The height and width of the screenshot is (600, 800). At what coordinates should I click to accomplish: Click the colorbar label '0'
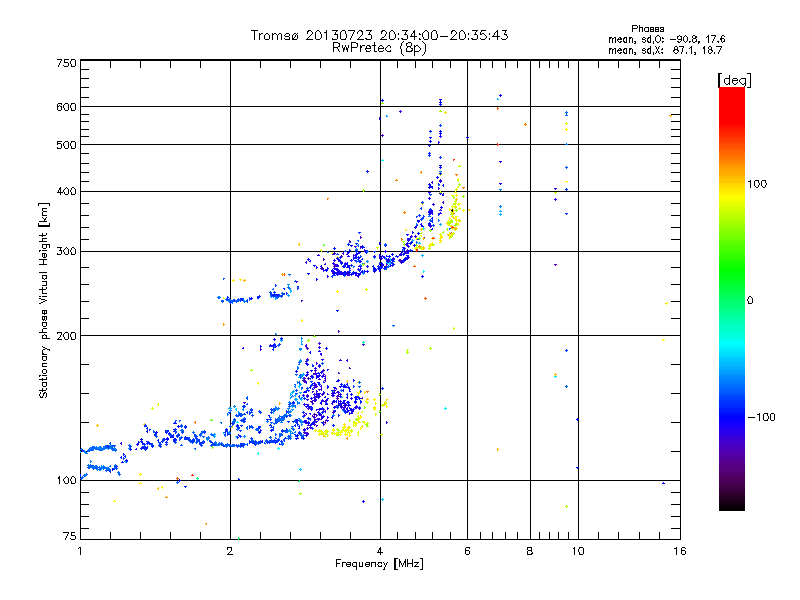(750, 301)
